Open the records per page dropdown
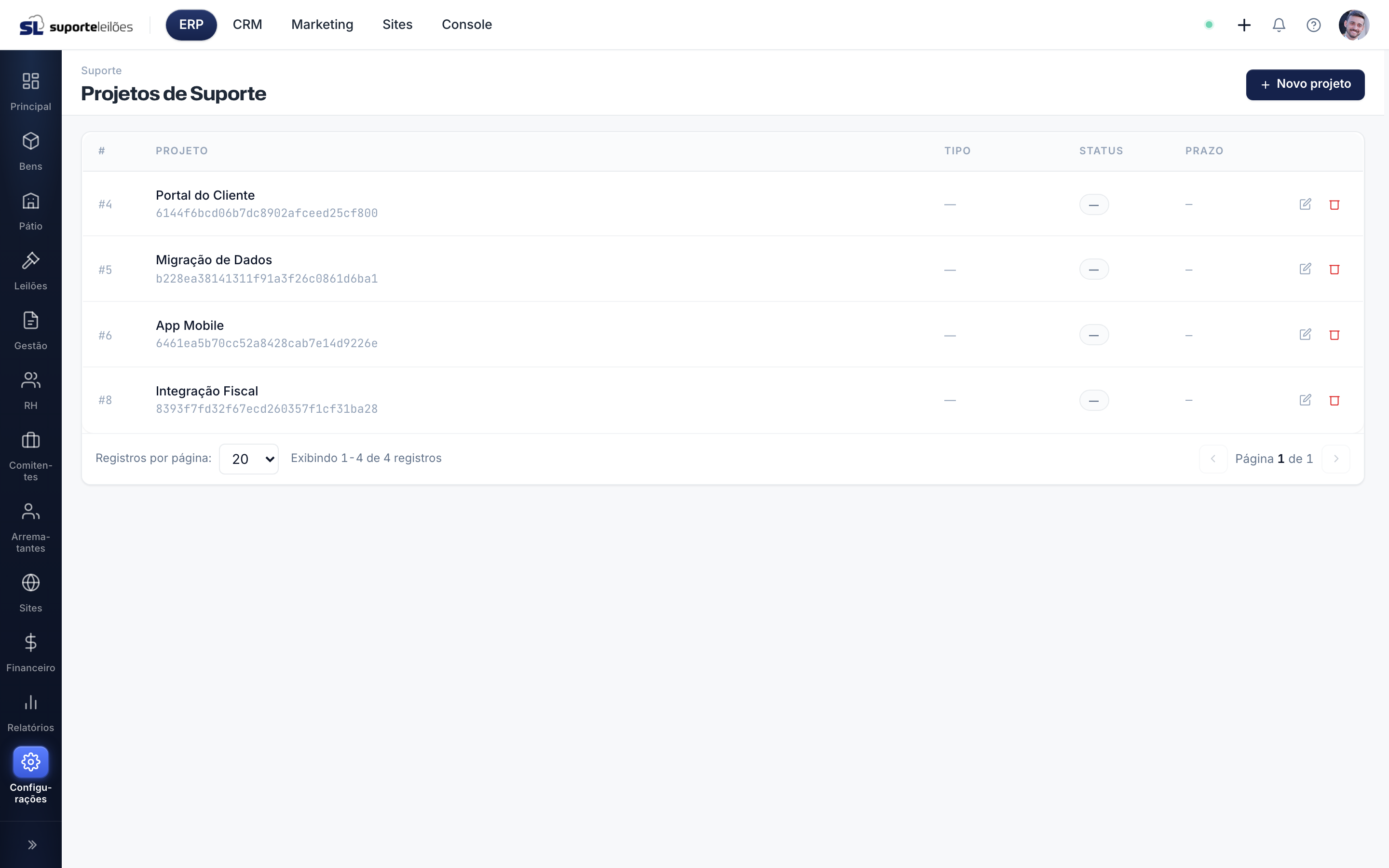1389x868 pixels. pyautogui.click(x=248, y=459)
